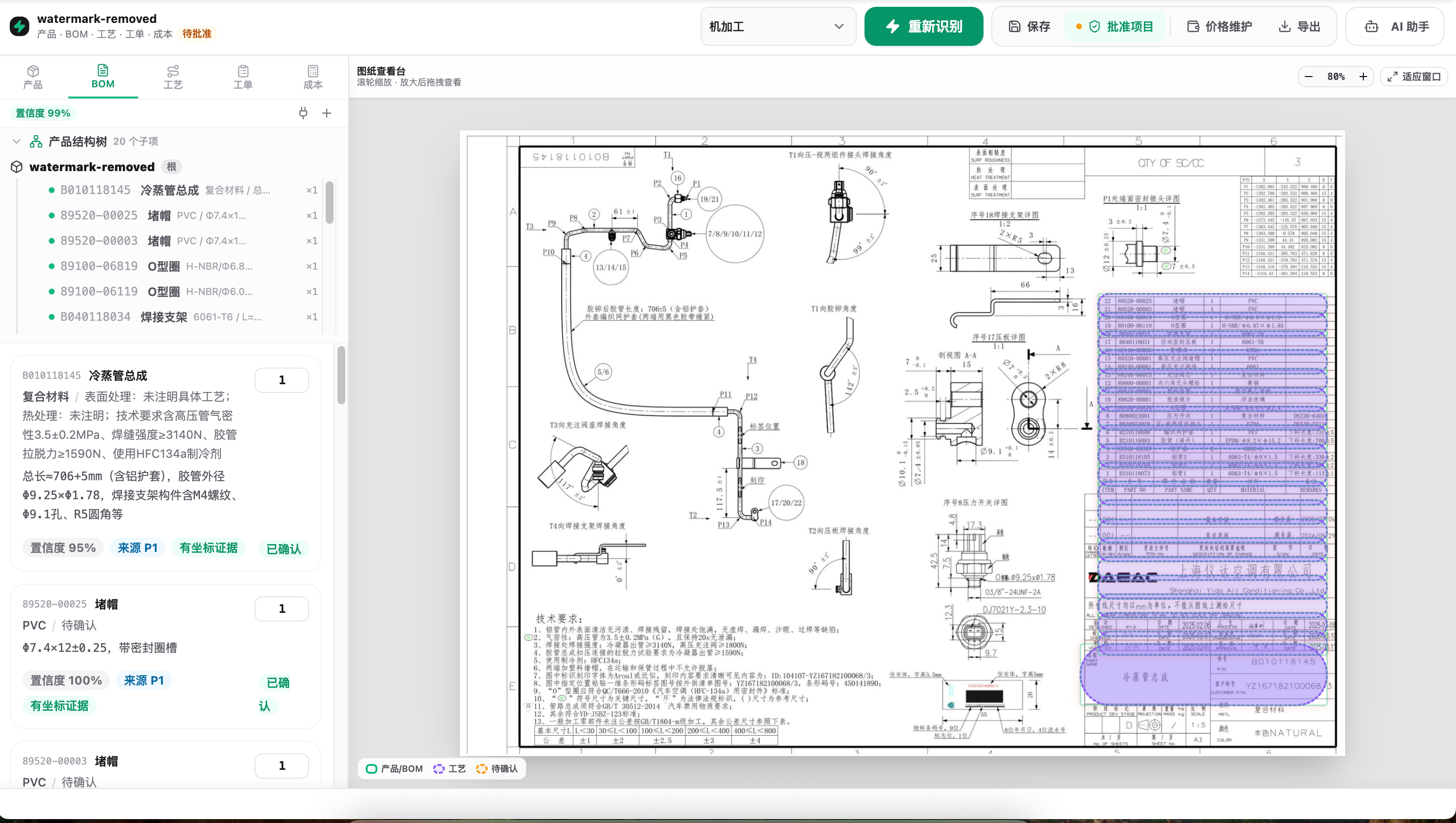Click the green lightning app logo
The height and width of the screenshot is (823, 1456).
point(20,26)
